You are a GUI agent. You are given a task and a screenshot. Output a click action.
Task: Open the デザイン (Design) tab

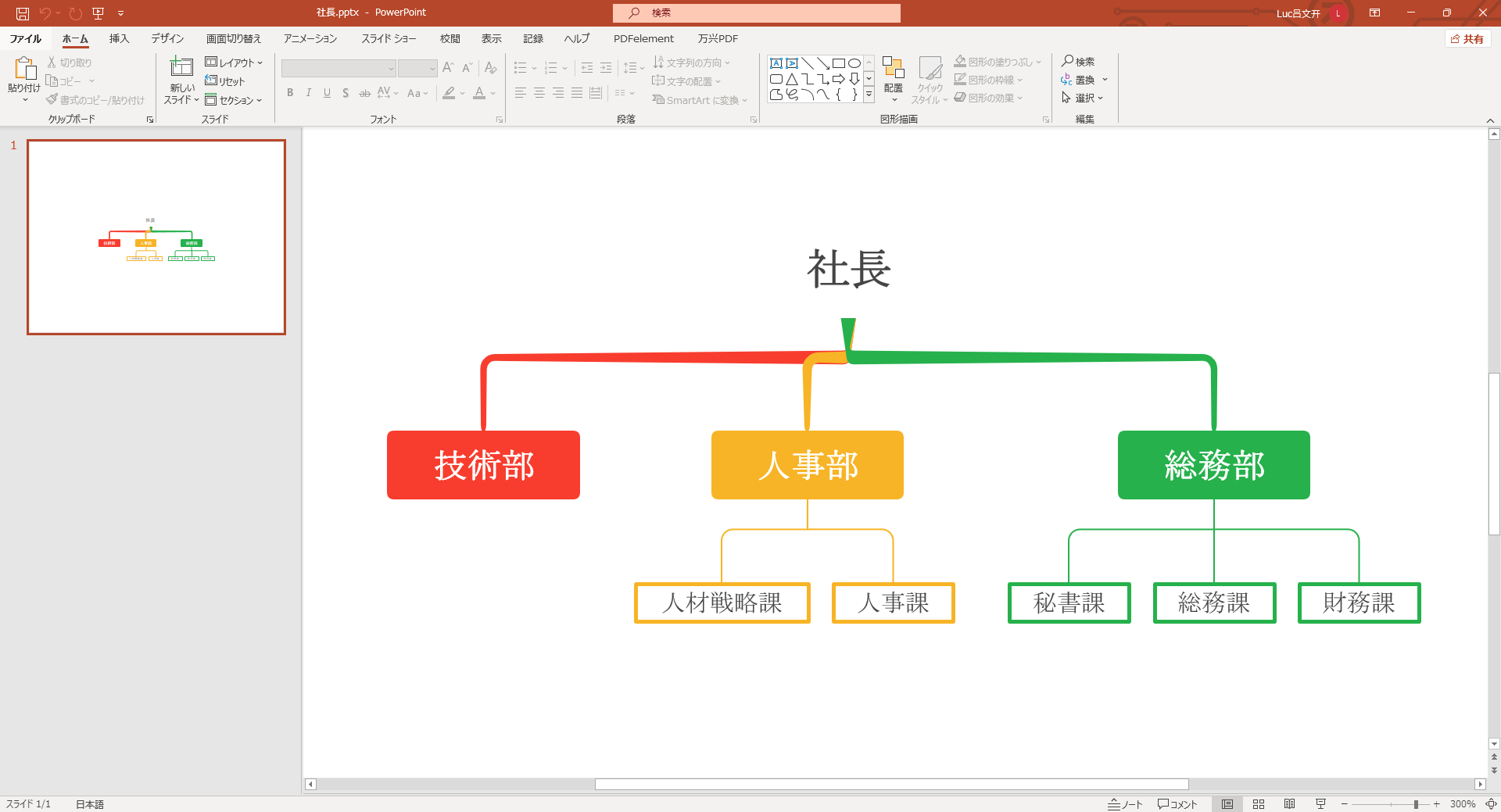tap(167, 38)
